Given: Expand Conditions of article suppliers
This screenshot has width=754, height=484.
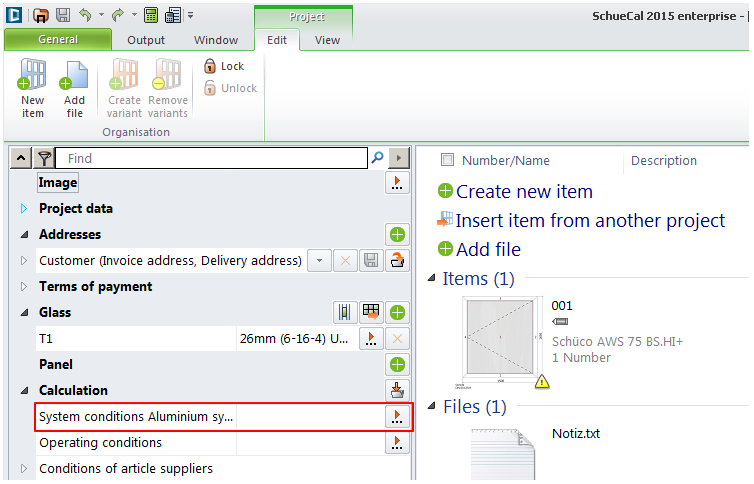Looking at the screenshot, I should tap(25, 469).
